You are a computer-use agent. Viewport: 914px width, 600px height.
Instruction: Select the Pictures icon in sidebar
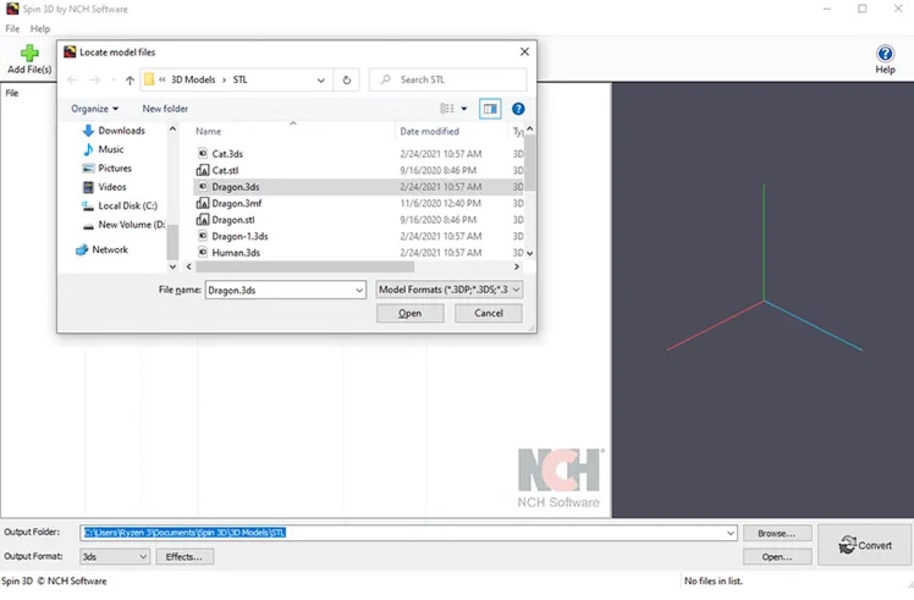pyautogui.click(x=89, y=168)
